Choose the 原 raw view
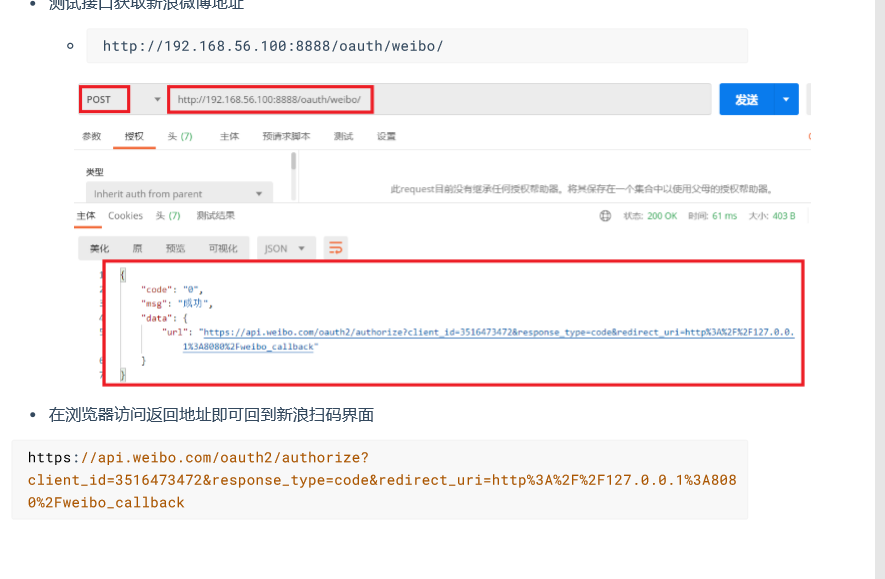Viewport: 885px width, 579px height. click(138, 248)
